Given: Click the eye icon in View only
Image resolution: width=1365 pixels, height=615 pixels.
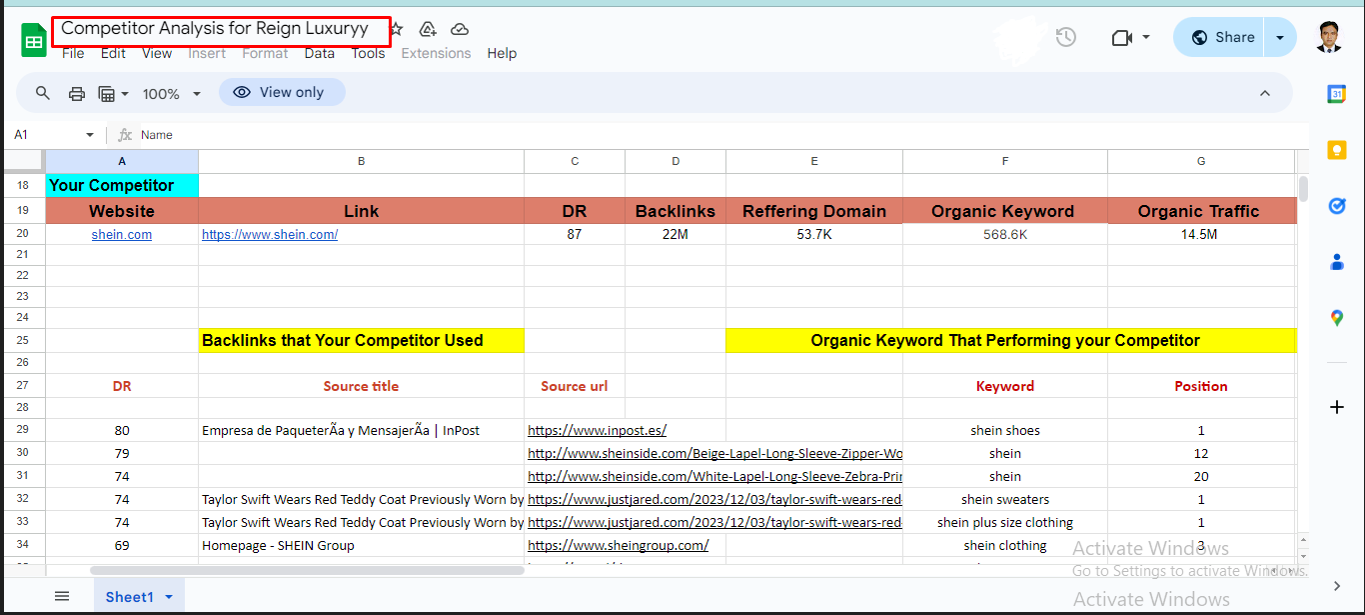Looking at the screenshot, I should point(241,92).
